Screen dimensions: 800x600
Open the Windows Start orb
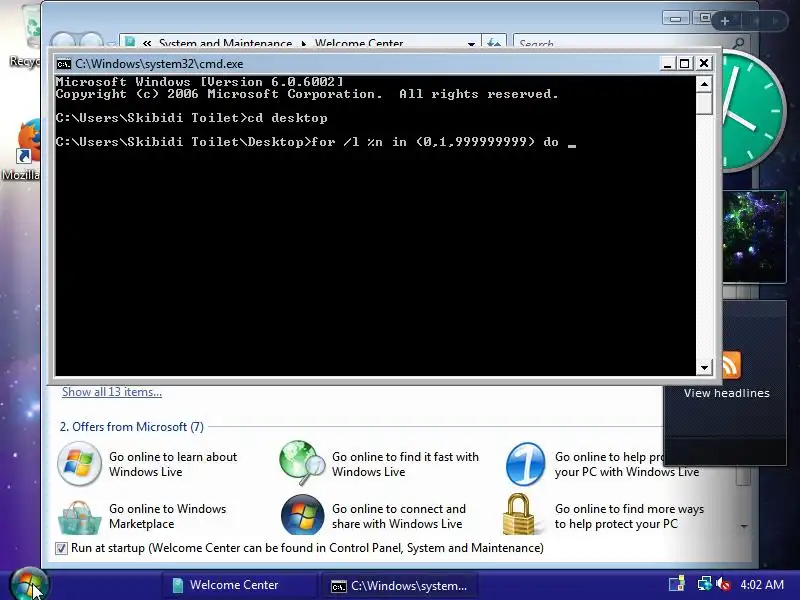point(29,584)
